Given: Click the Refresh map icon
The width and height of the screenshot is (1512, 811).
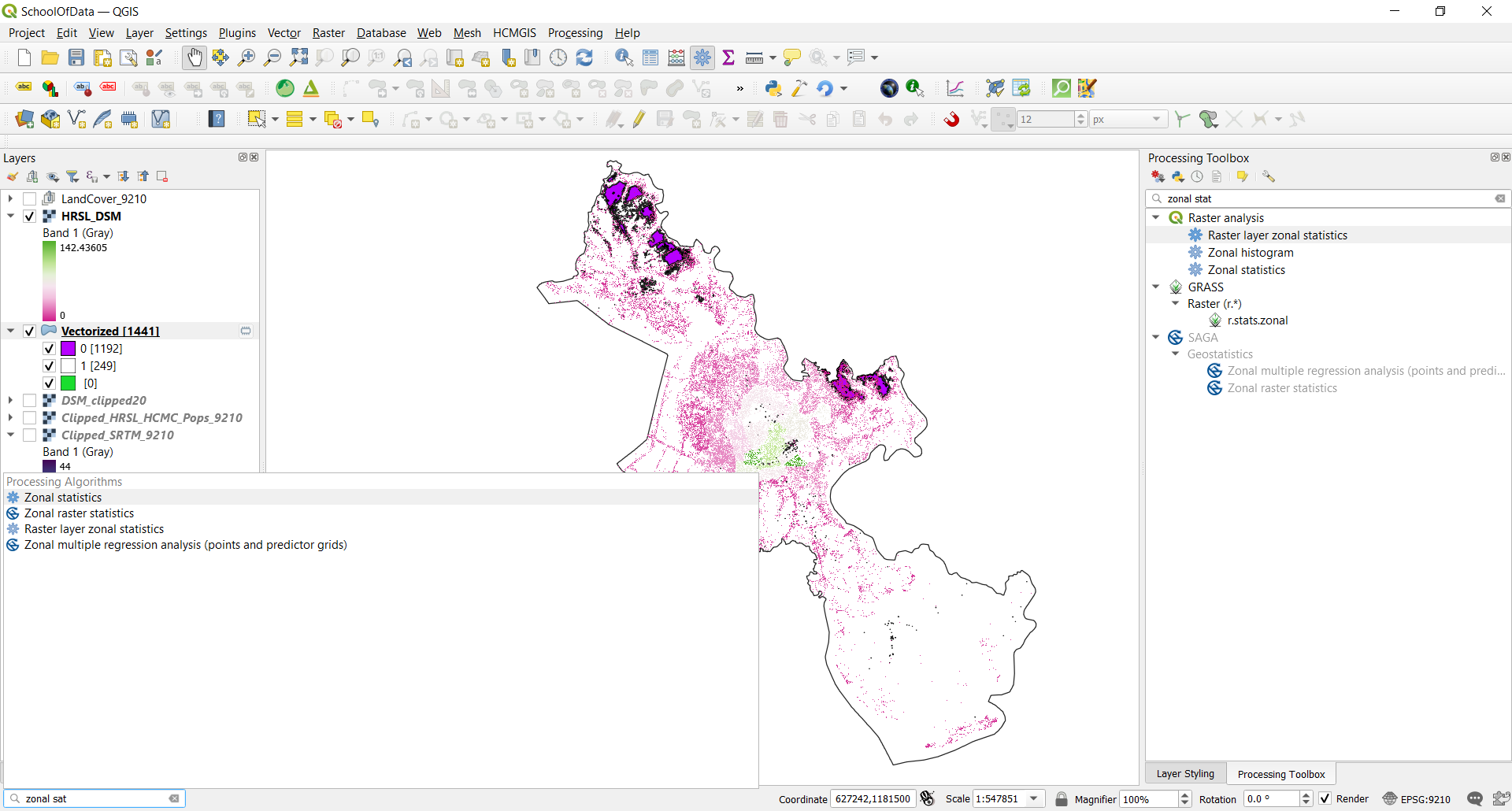Looking at the screenshot, I should point(584,57).
